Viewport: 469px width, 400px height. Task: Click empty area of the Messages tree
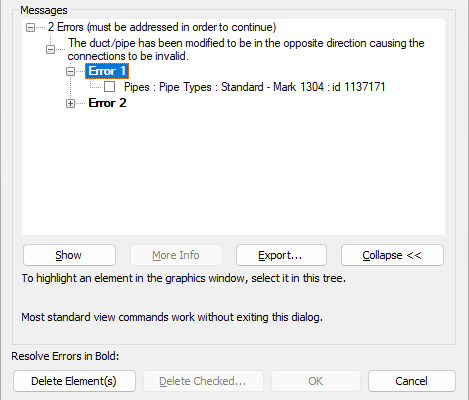pos(233,173)
